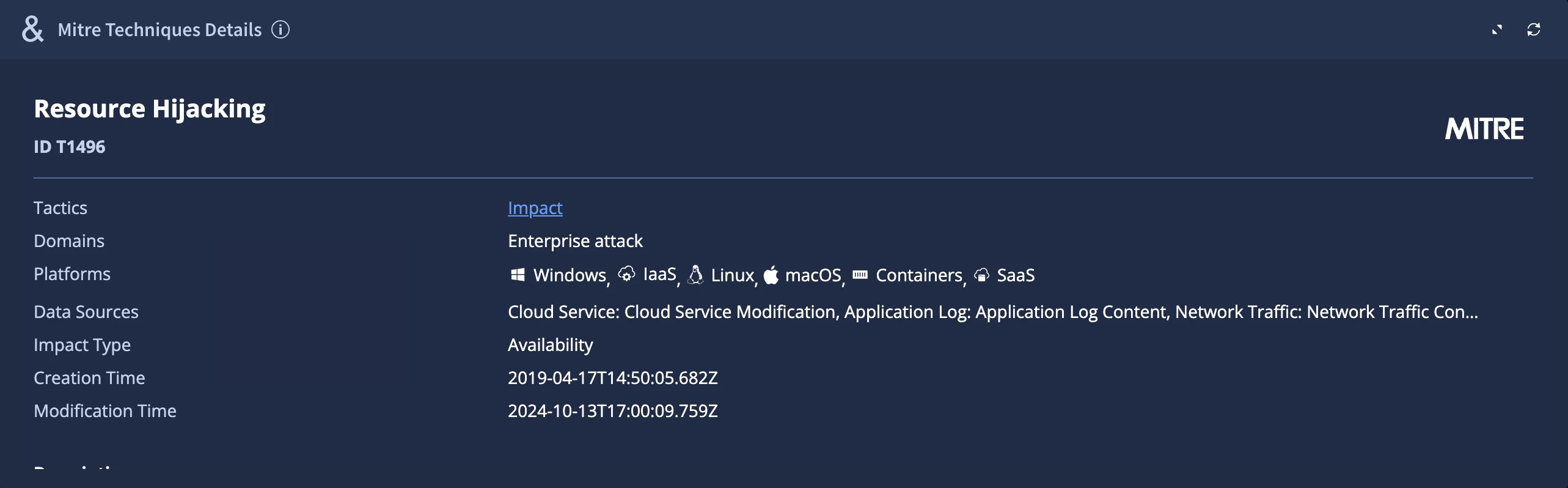Select the IaaS platform text

pos(659,275)
